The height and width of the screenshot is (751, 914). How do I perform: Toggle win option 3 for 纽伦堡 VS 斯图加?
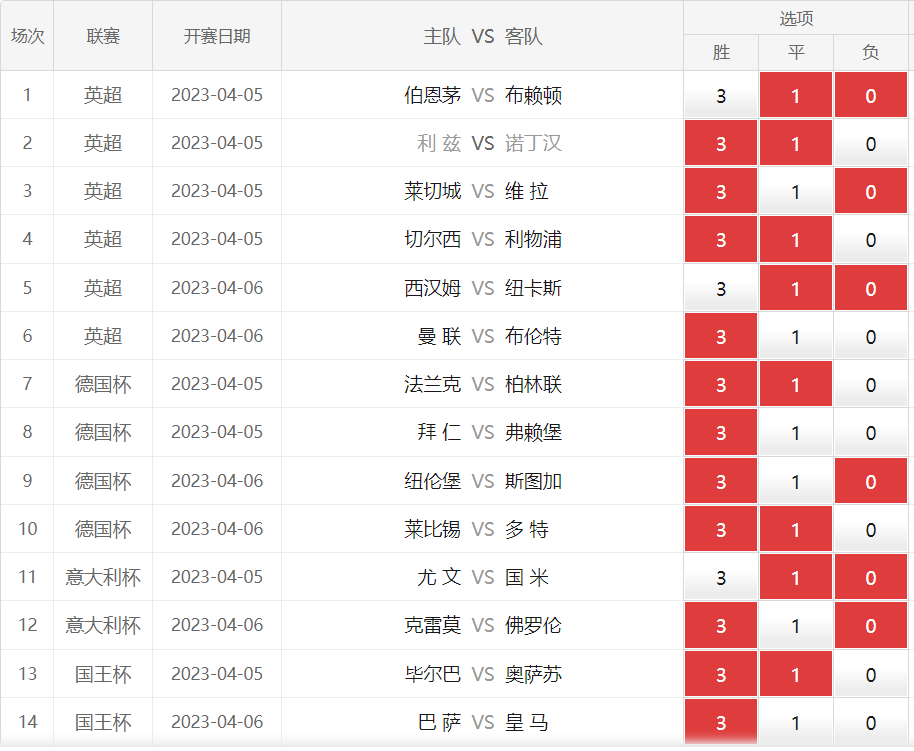click(721, 481)
